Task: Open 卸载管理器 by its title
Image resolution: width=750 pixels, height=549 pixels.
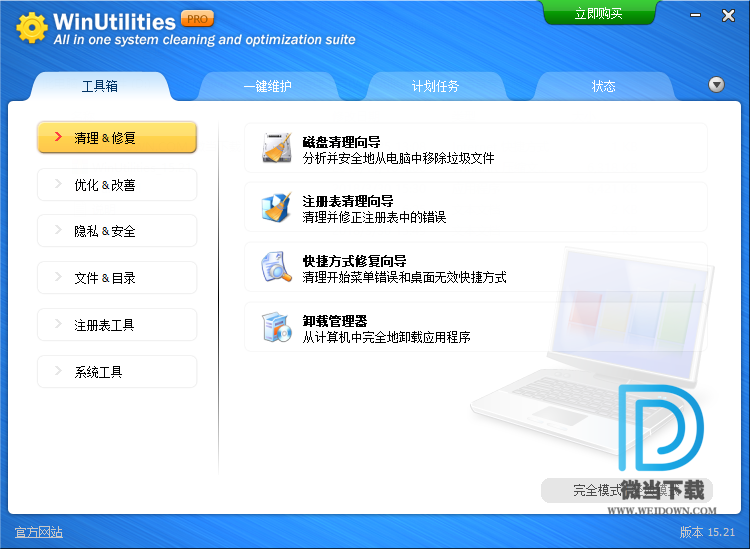Action: [x=335, y=321]
